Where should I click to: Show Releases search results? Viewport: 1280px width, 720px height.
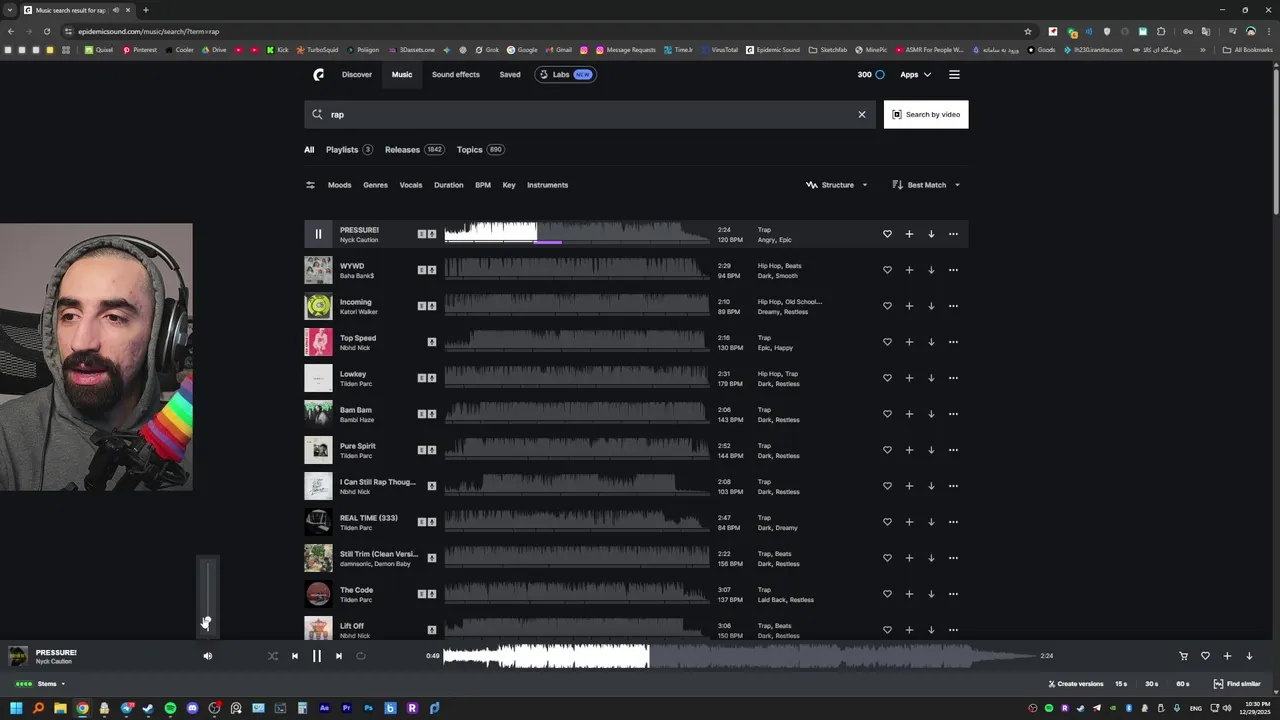pos(414,150)
